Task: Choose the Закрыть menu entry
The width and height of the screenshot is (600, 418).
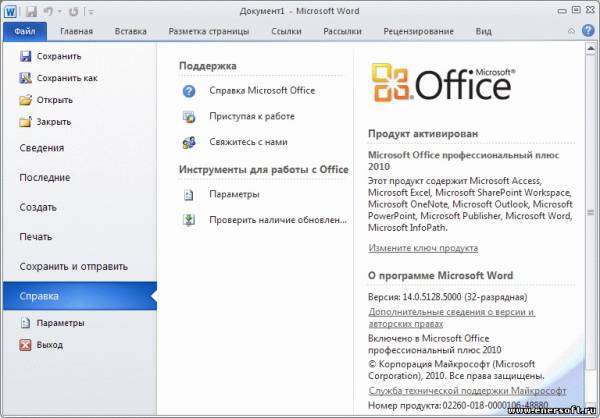Action: click(45, 122)
